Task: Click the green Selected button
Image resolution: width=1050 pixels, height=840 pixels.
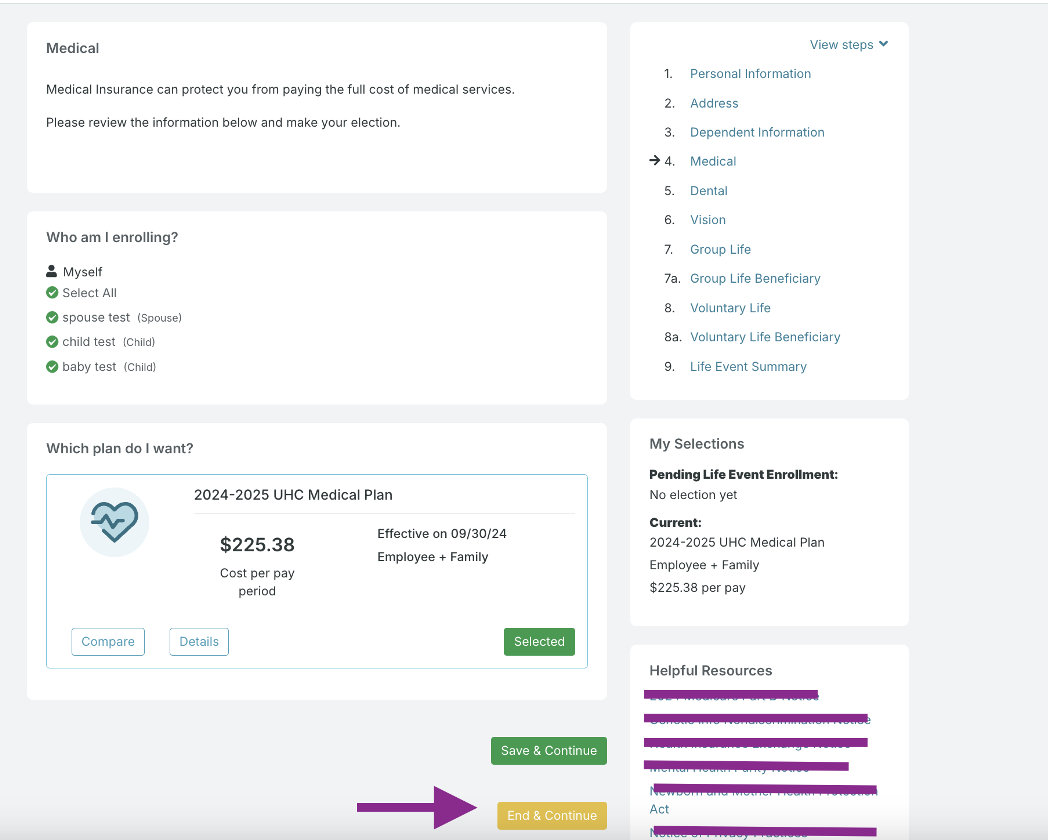Action: pos(539,642)
